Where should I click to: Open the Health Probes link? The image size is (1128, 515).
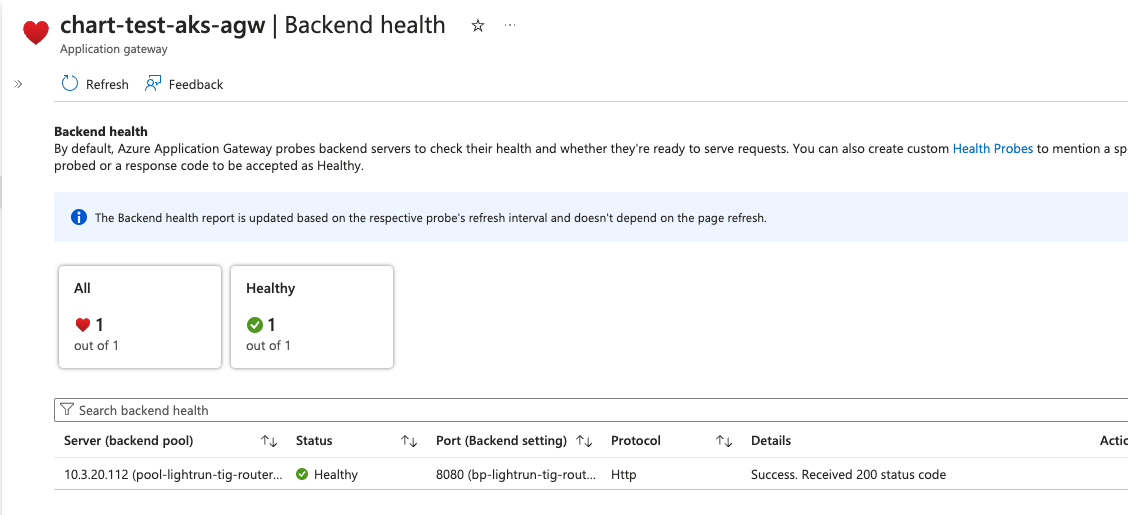point(992,149)
